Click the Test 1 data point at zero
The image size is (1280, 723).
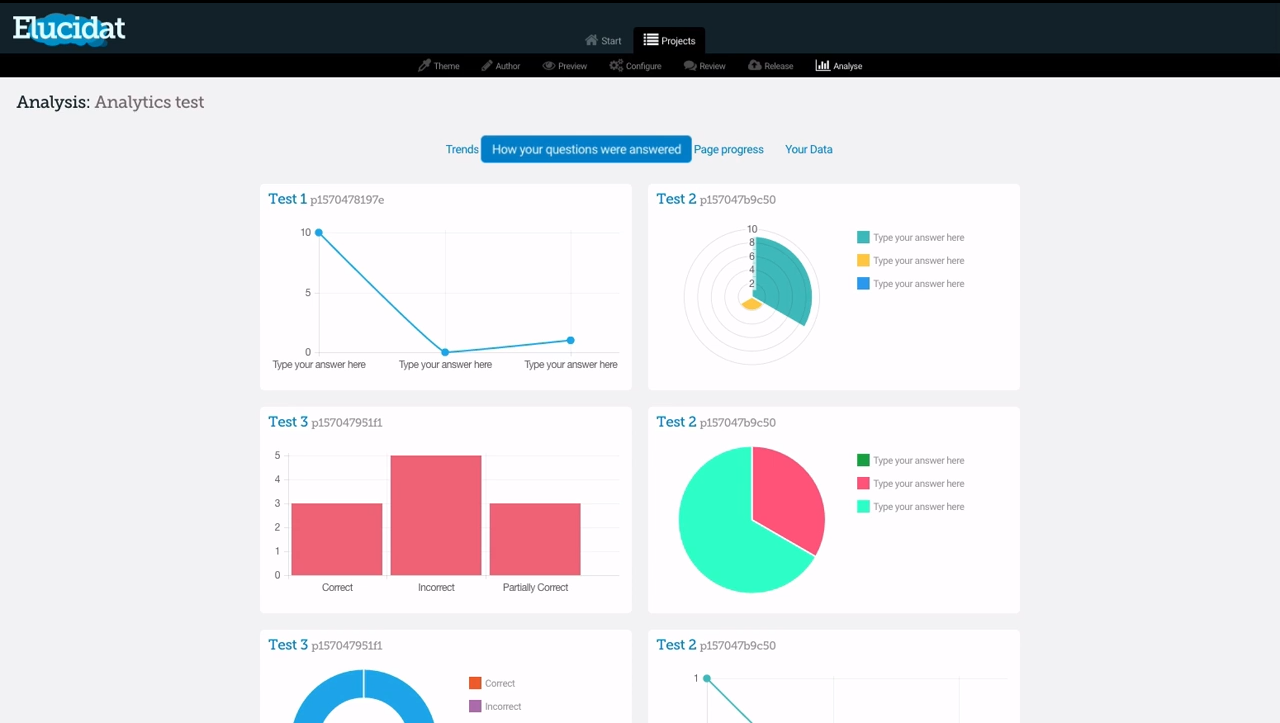(445, 352)
